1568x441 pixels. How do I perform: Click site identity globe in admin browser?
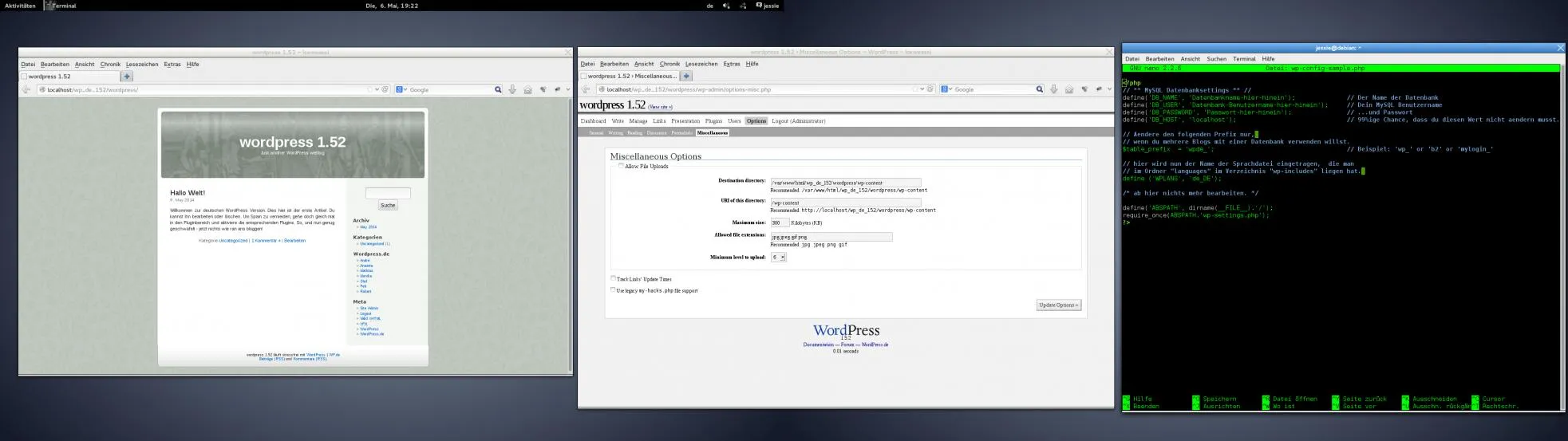601,89
